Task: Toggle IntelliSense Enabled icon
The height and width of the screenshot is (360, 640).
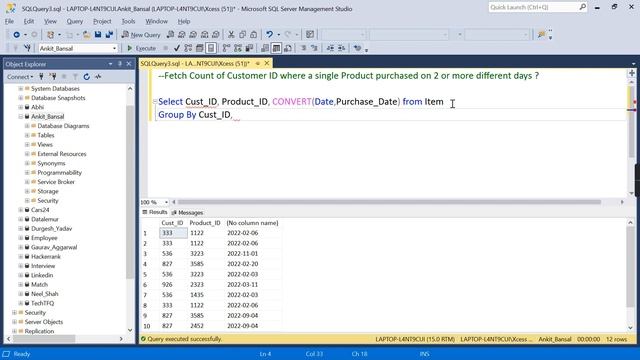Action: point(211,48)
